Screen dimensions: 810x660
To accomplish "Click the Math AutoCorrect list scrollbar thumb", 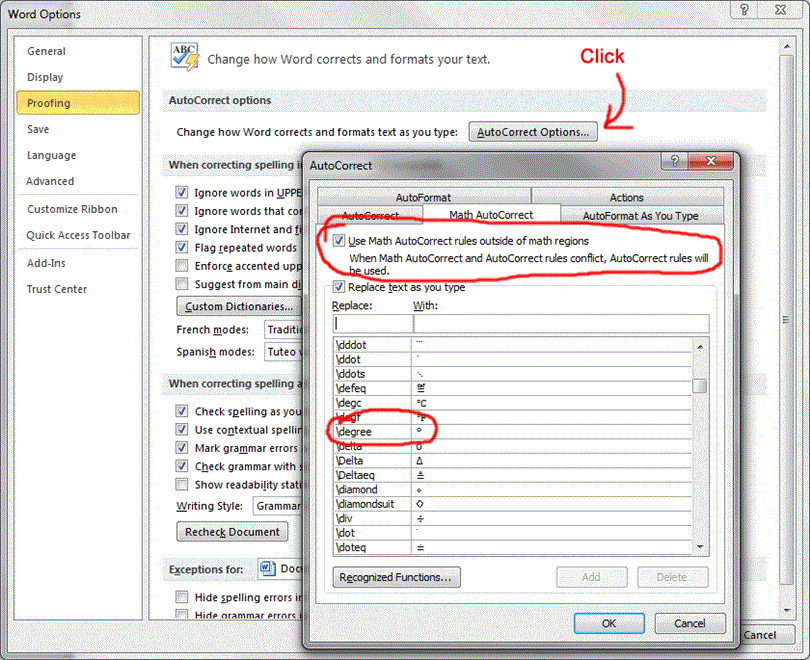I will tap(700, 385).
